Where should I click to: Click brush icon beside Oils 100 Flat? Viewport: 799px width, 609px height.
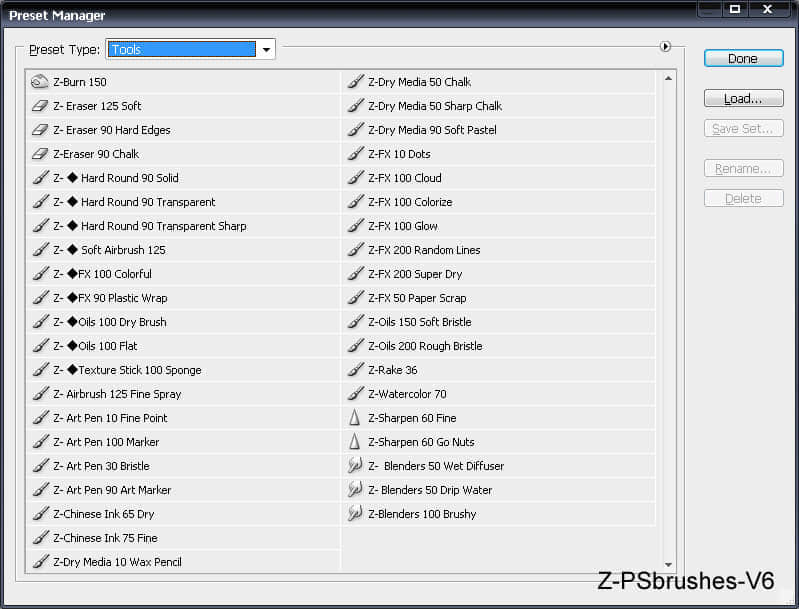pos(41,345)
